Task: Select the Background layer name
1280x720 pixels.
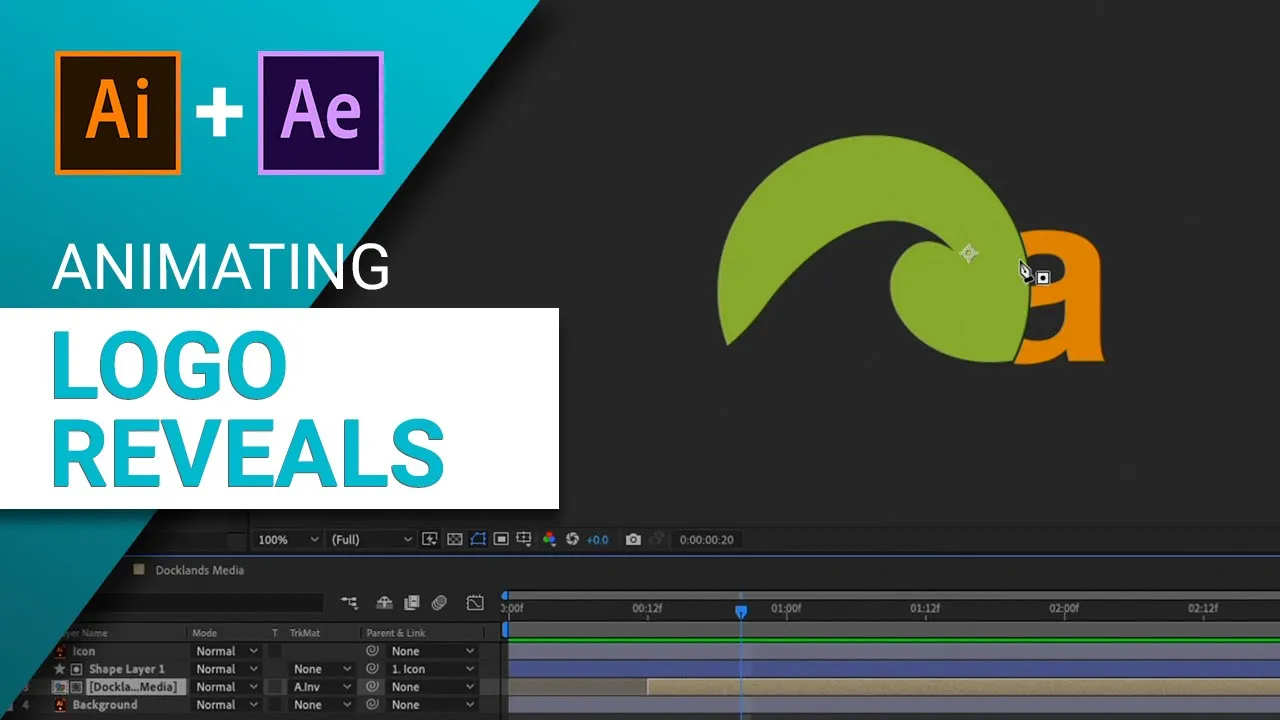Action: pos(105,705)
